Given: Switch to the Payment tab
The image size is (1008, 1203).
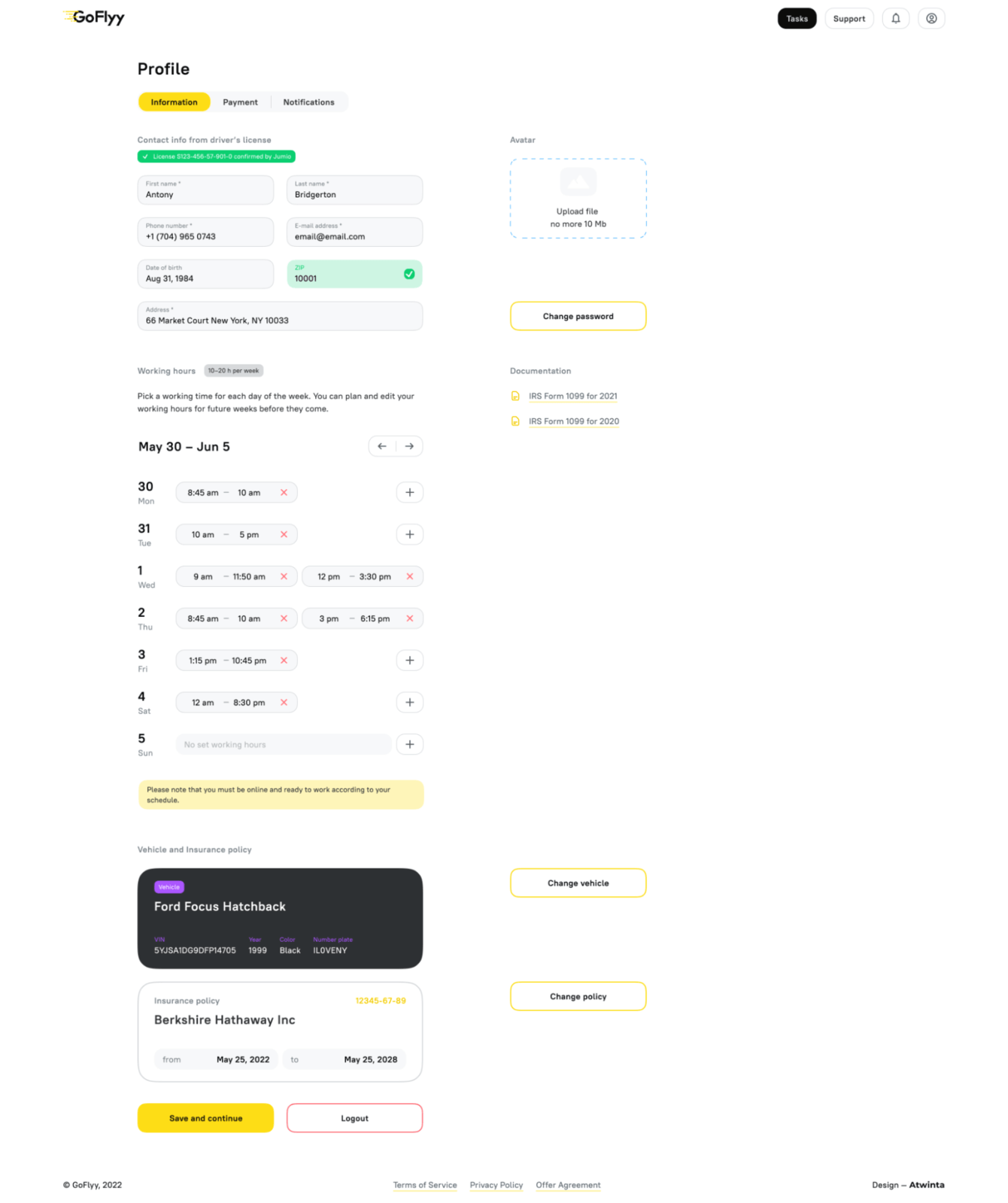Looking at the screenshot, I should (x=240, y=102).
